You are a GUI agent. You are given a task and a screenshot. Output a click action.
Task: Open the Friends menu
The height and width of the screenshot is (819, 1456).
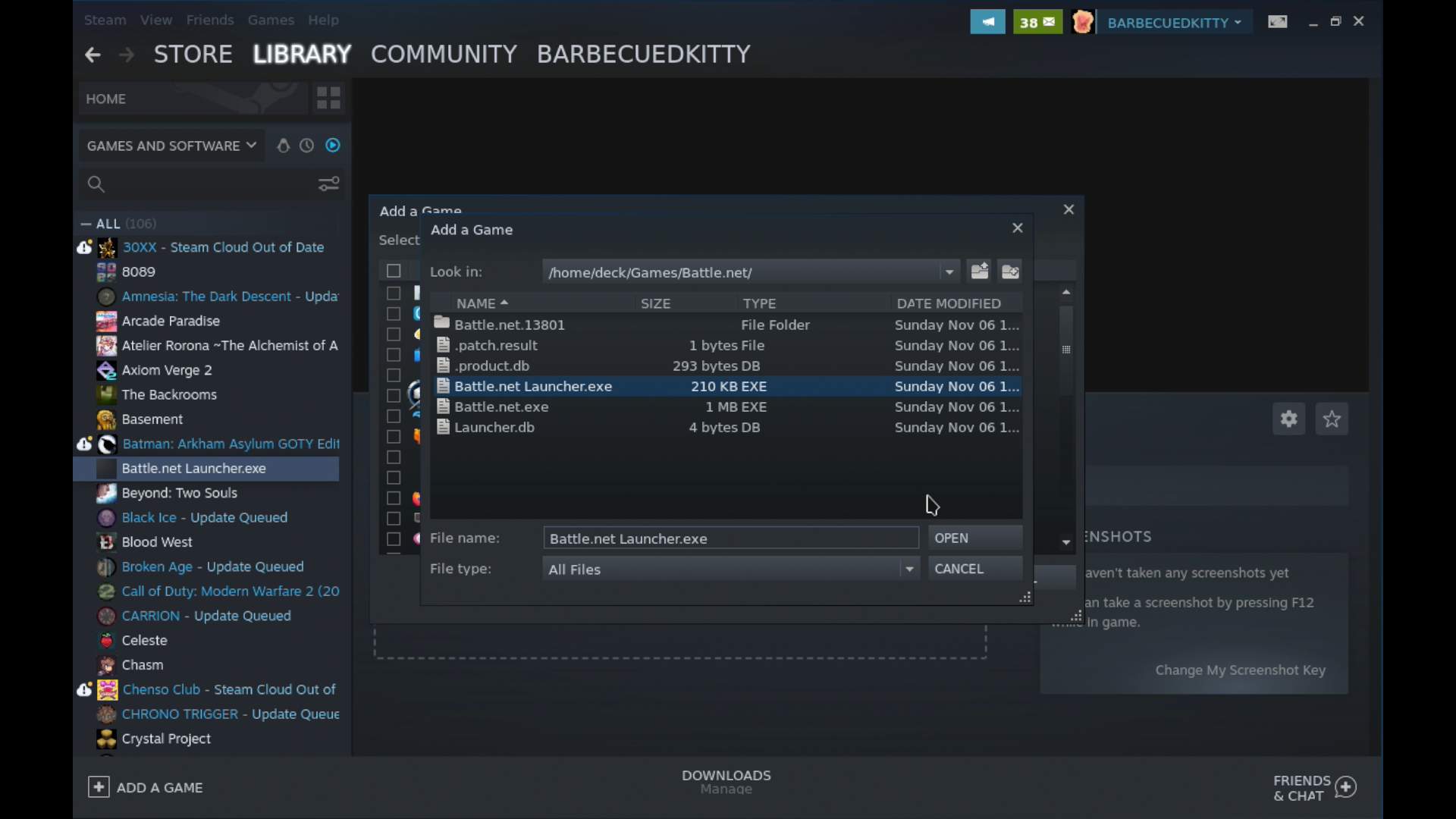tap(210, 20)
